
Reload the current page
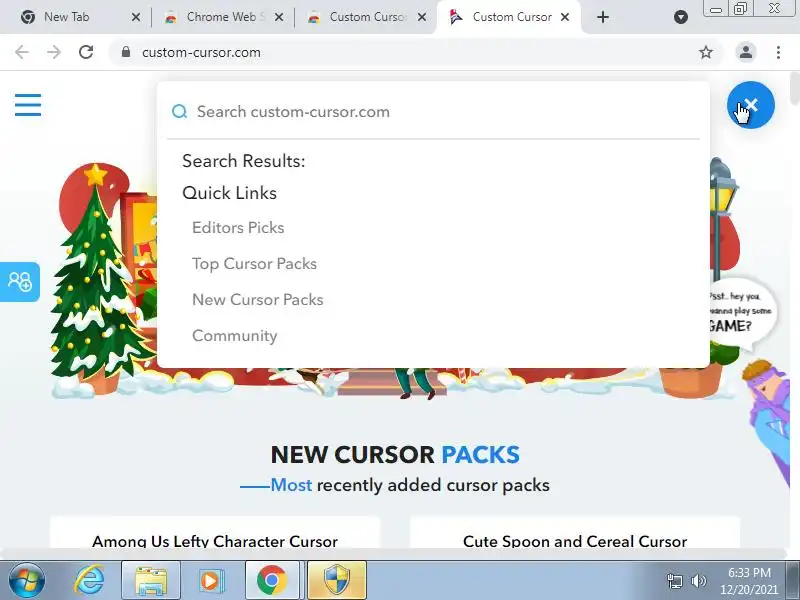tap(86, 52)
